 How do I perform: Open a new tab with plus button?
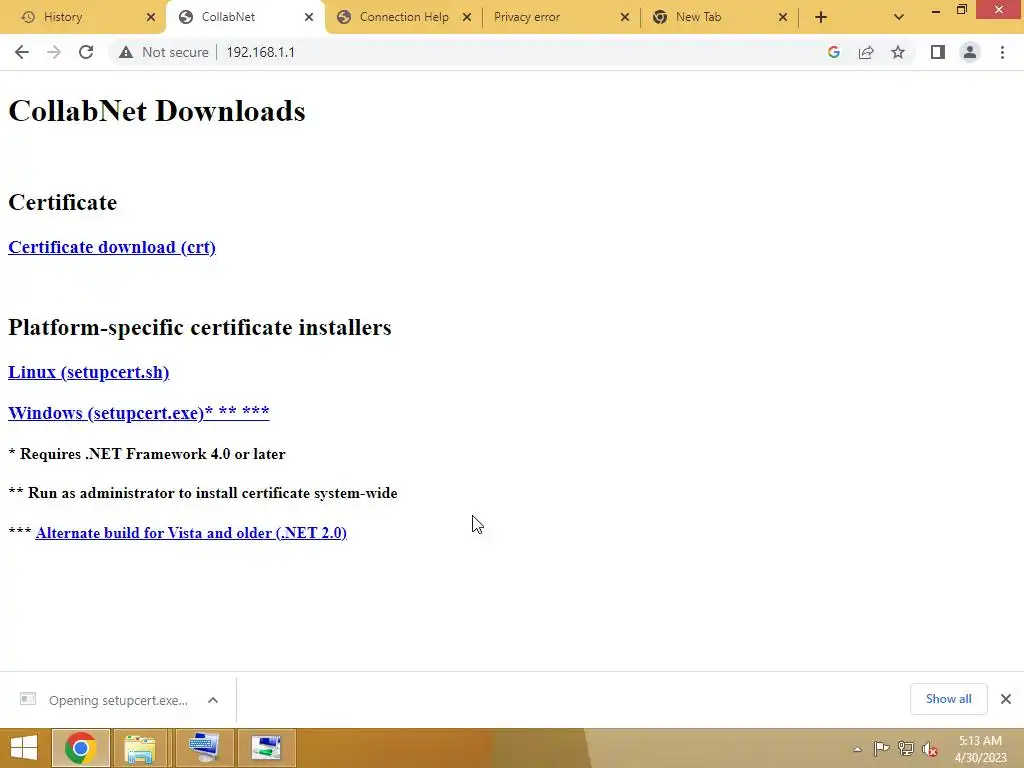point(821,17)
